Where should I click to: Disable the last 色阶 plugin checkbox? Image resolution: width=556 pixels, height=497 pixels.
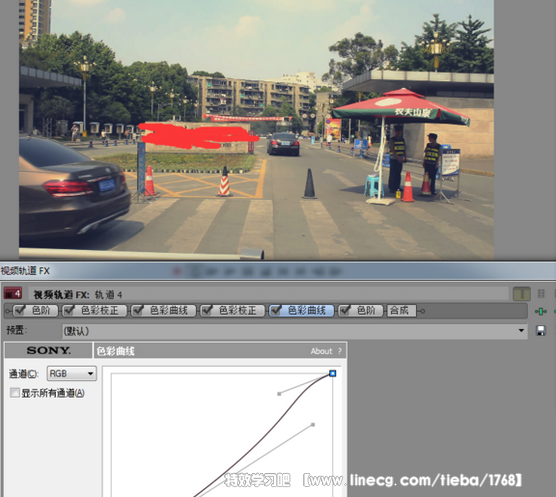point(344,311)
